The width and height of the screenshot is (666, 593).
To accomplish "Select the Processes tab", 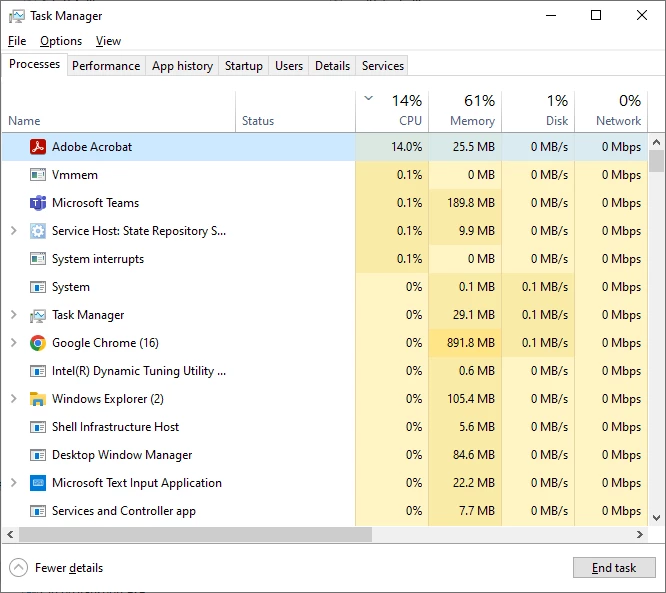I will 34,64.
